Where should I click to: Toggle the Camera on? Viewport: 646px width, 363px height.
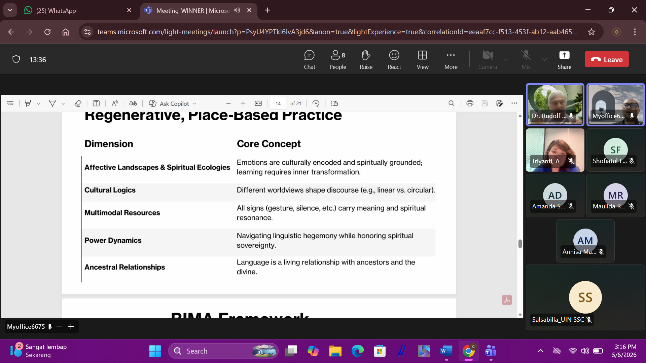(487, 59)
